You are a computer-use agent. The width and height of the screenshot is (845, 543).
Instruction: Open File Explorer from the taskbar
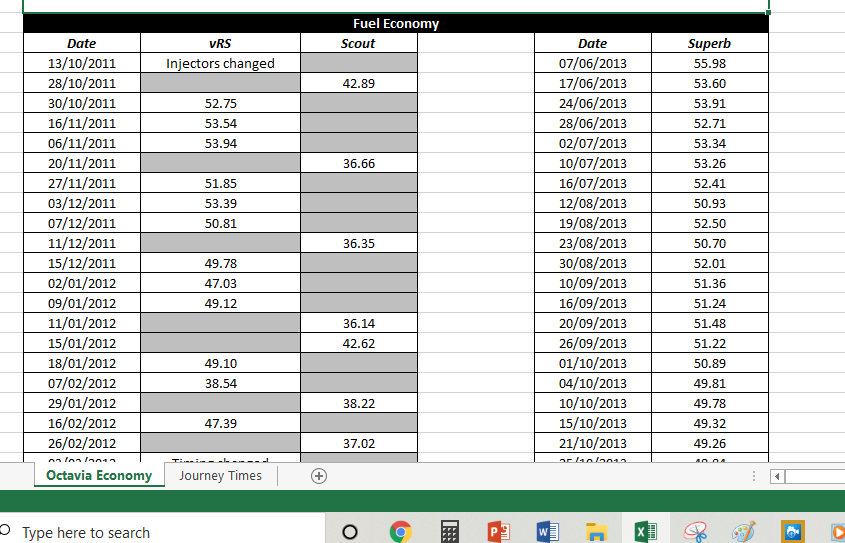pos(597,532)
